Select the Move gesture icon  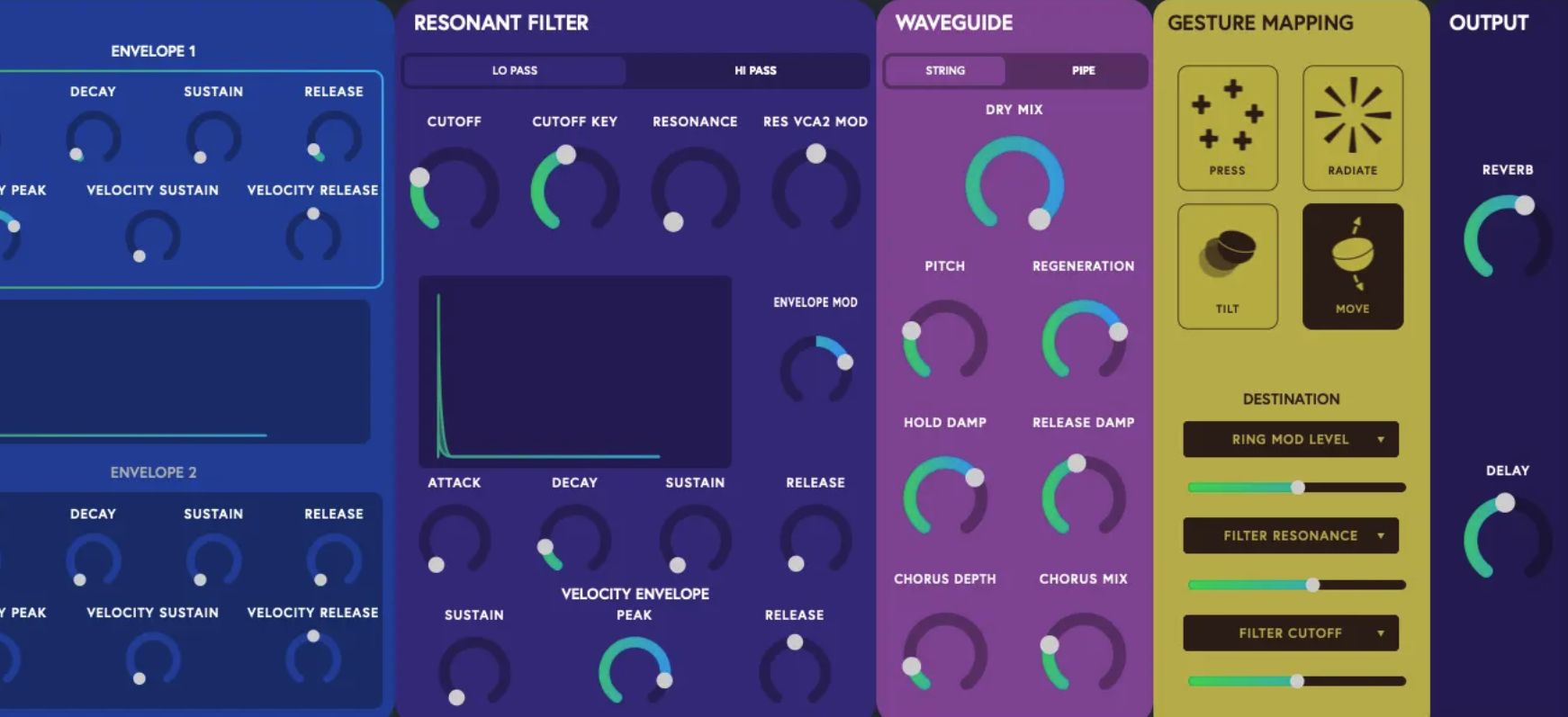point(1353,266)
